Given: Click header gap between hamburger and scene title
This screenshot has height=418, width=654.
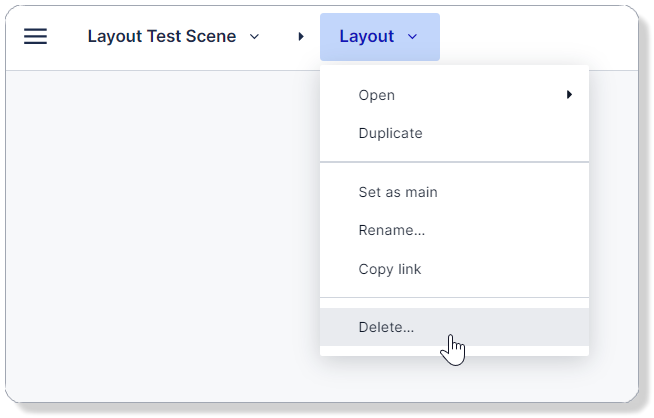Looking at the screenshot, I should [66, 37].
